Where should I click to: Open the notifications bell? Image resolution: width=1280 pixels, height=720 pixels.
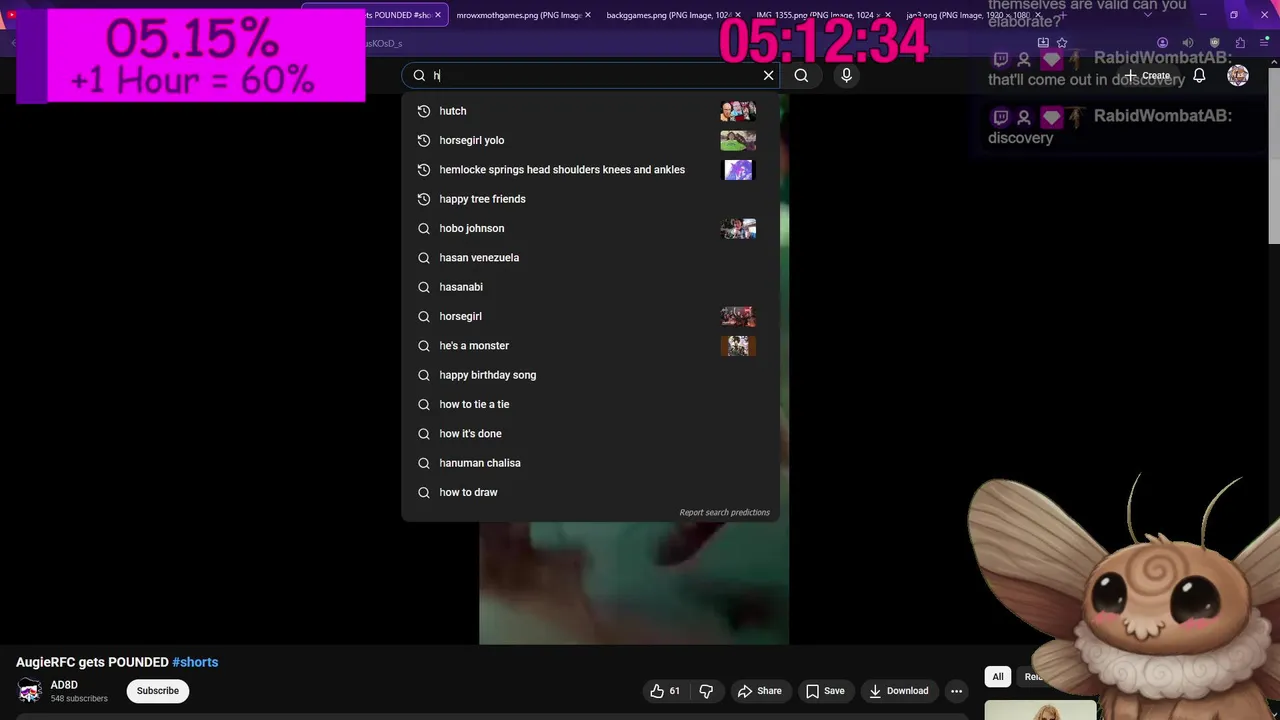coord(1199,75)
